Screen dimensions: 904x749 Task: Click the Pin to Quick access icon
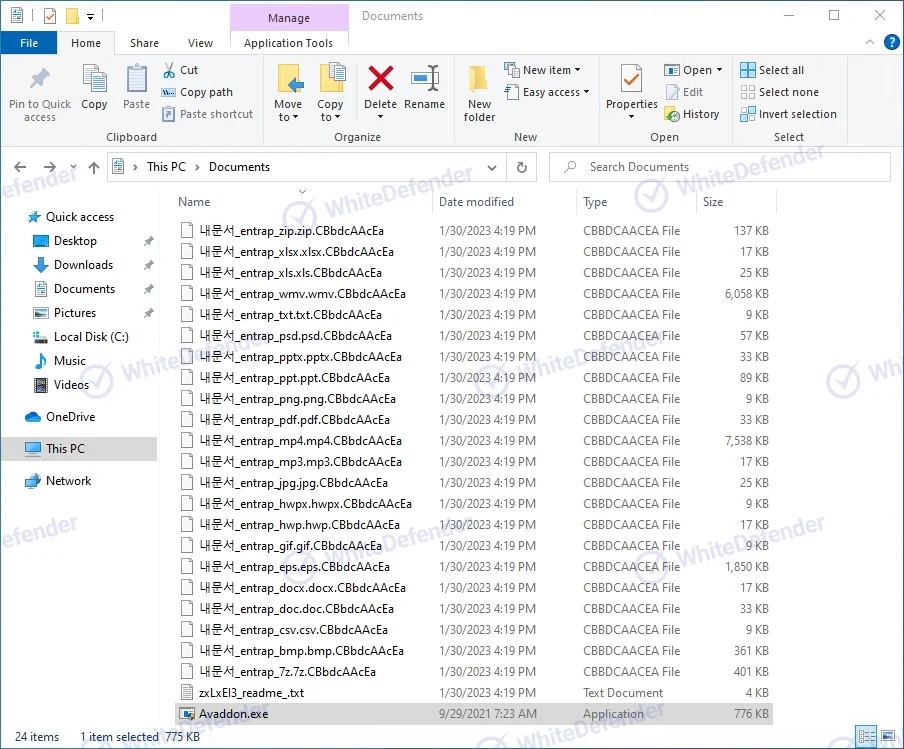(x=40, y=80)
